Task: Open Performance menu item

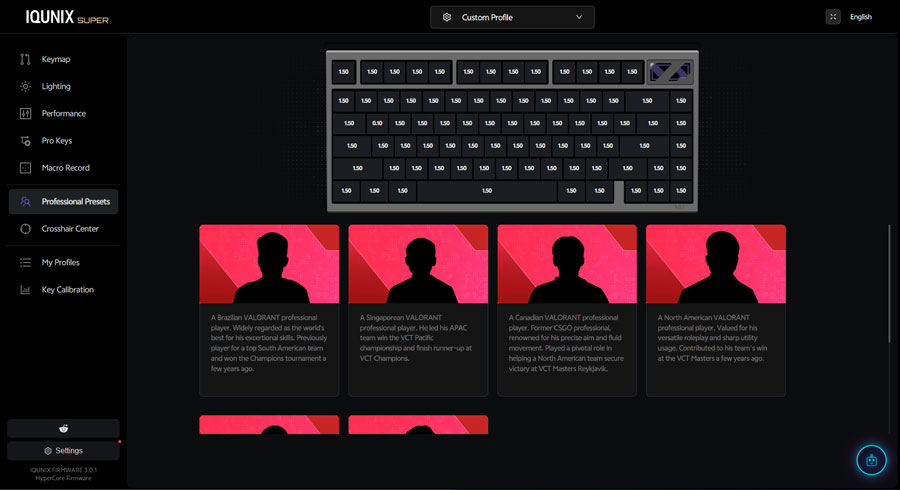Action: [x=63, y=114]
